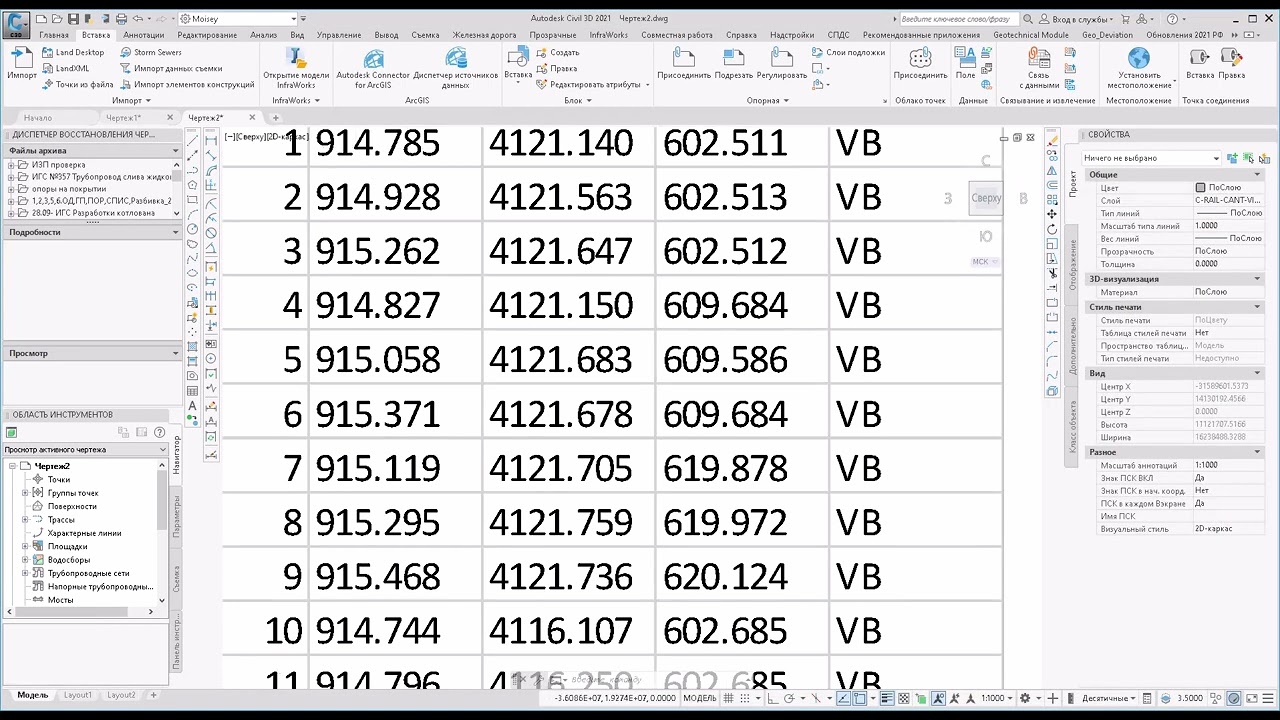Screen dimensions: 1280x720
Task: Toggle the hardware acceleration status icon
Action: pos(1233,698)
